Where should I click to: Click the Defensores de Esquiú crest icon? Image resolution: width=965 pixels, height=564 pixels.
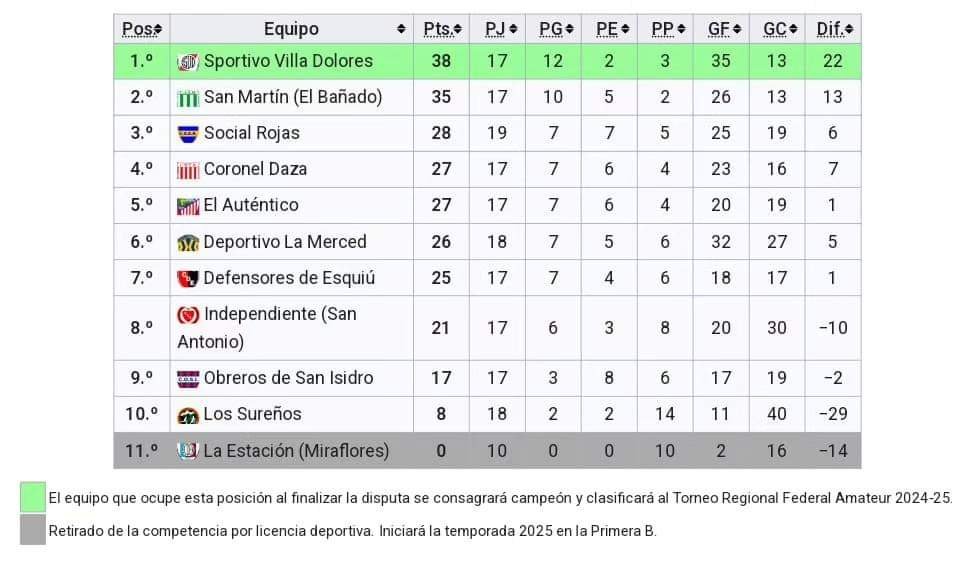coord(188,279)
